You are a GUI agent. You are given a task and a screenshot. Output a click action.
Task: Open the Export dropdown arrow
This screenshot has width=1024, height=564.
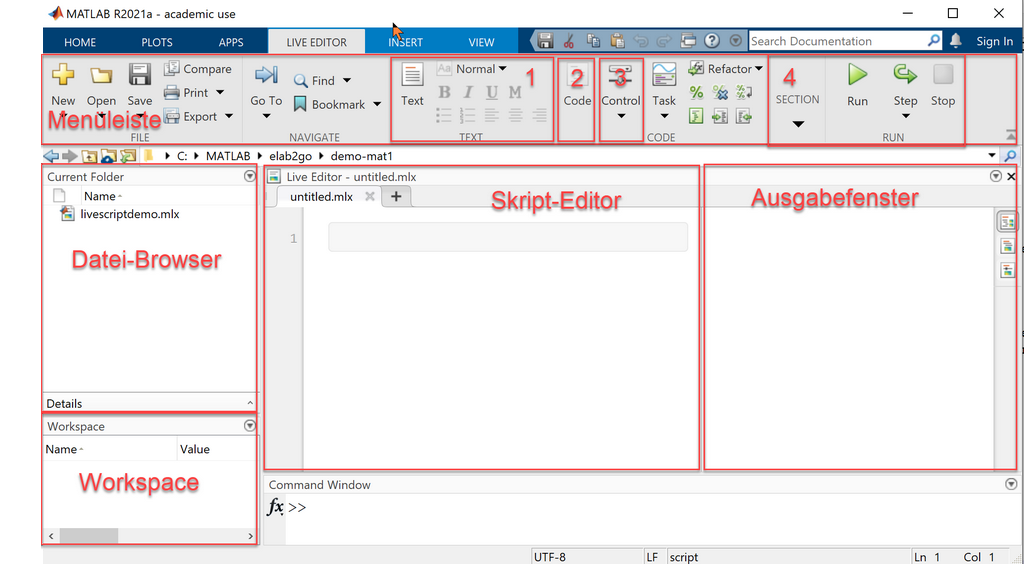229,116
